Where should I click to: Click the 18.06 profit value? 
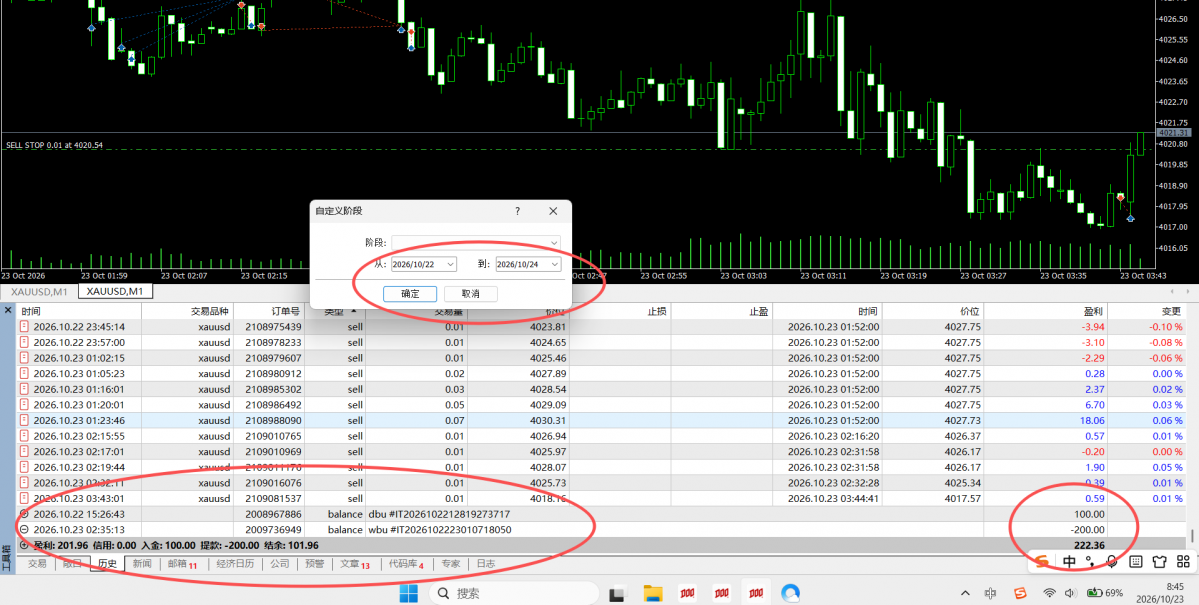coord(1091,421)
